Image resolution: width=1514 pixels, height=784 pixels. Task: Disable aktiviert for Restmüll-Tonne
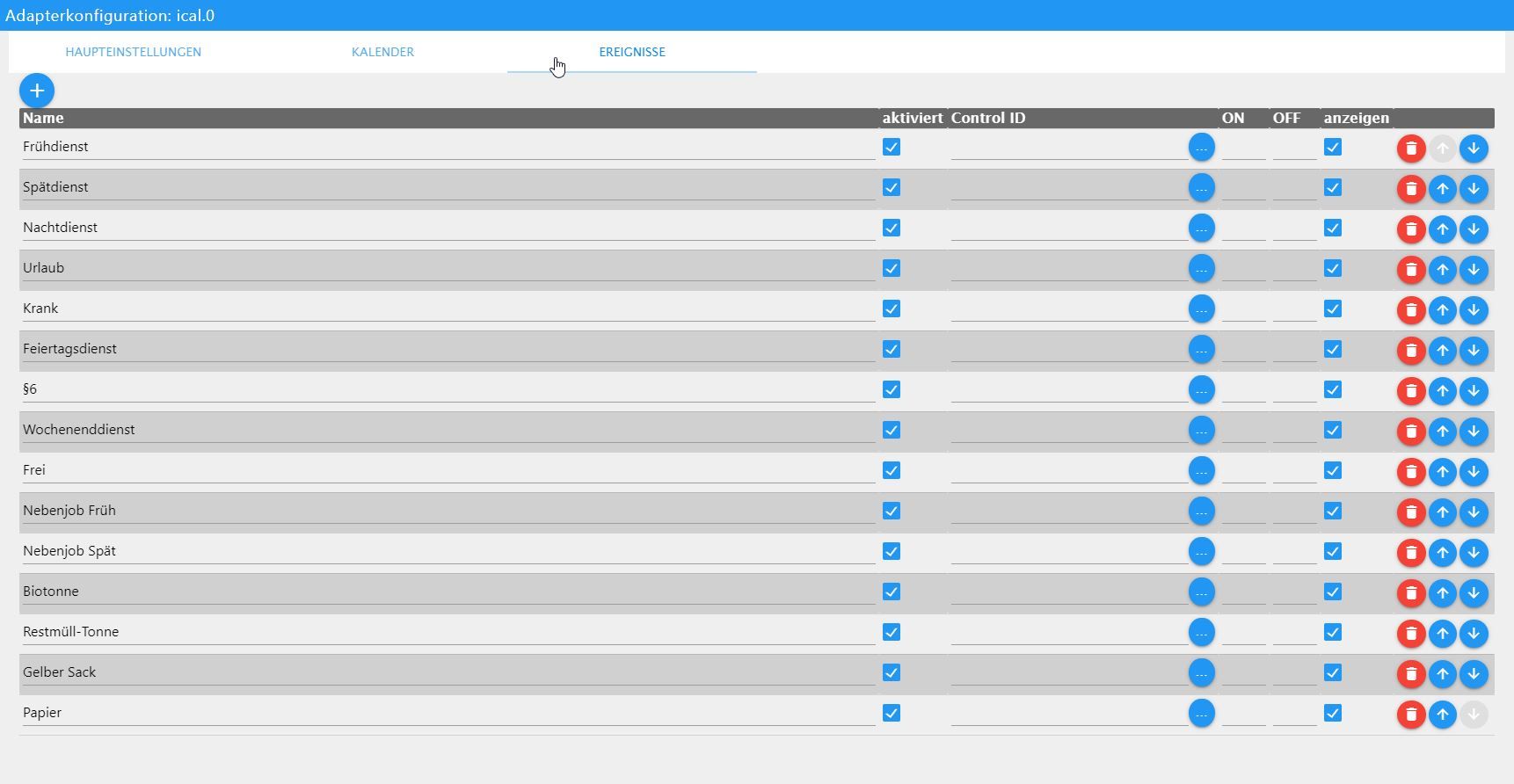(x=892, y=632)
